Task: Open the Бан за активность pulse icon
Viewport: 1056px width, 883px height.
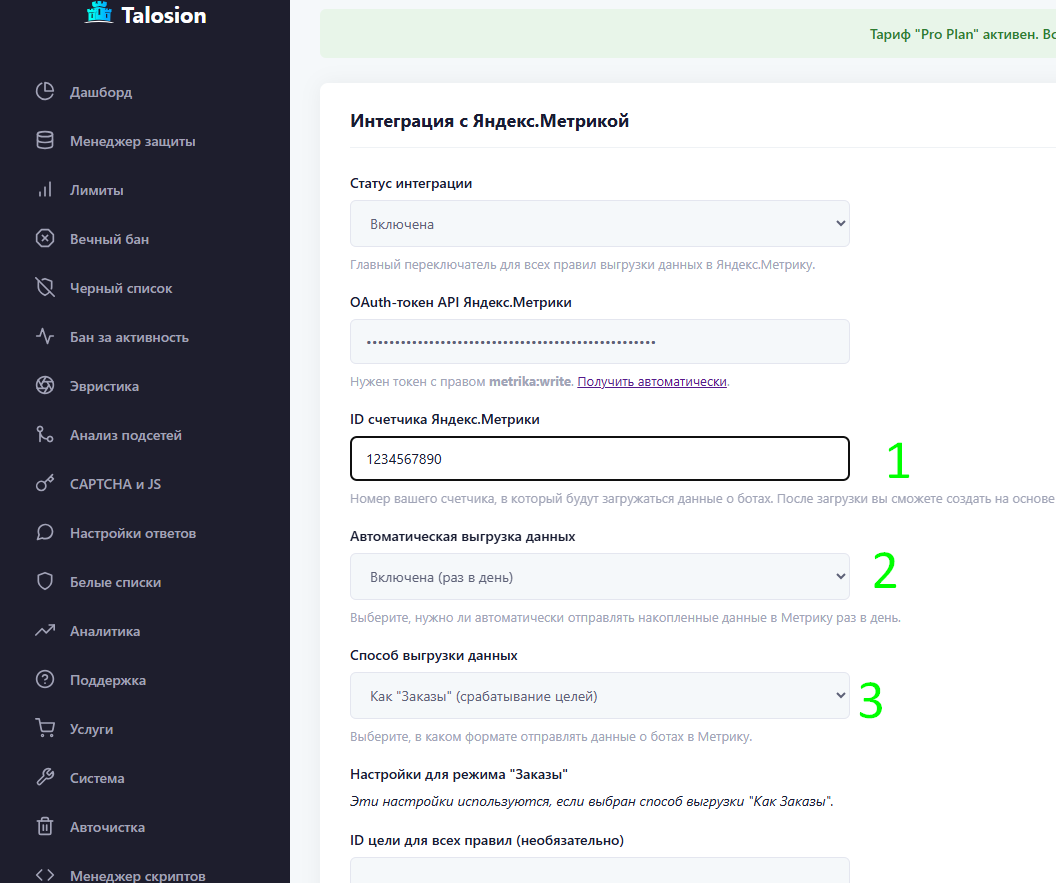Action: point(45,337)
